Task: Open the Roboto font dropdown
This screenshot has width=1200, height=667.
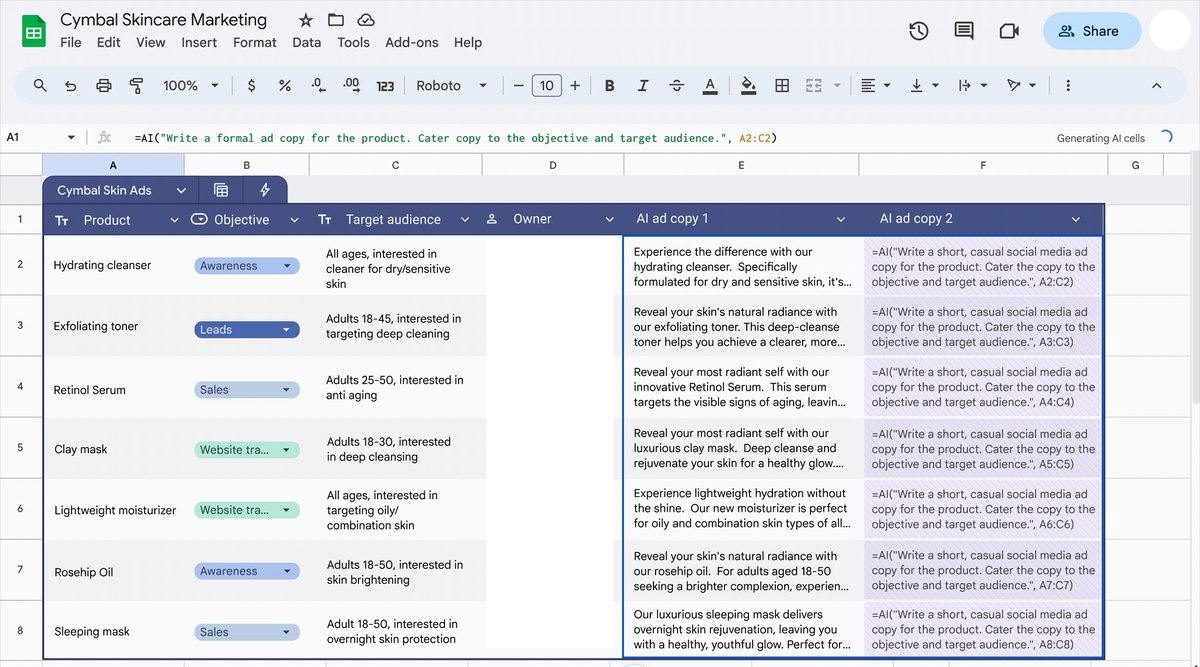Action: 452,86
